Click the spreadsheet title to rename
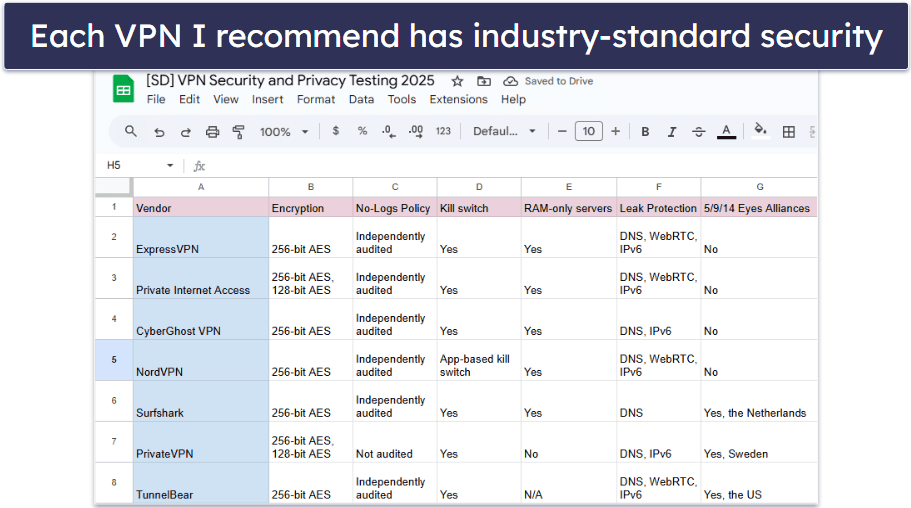This screenshot has width=911, height=508. pyautogui.click(x=290, y=80)
